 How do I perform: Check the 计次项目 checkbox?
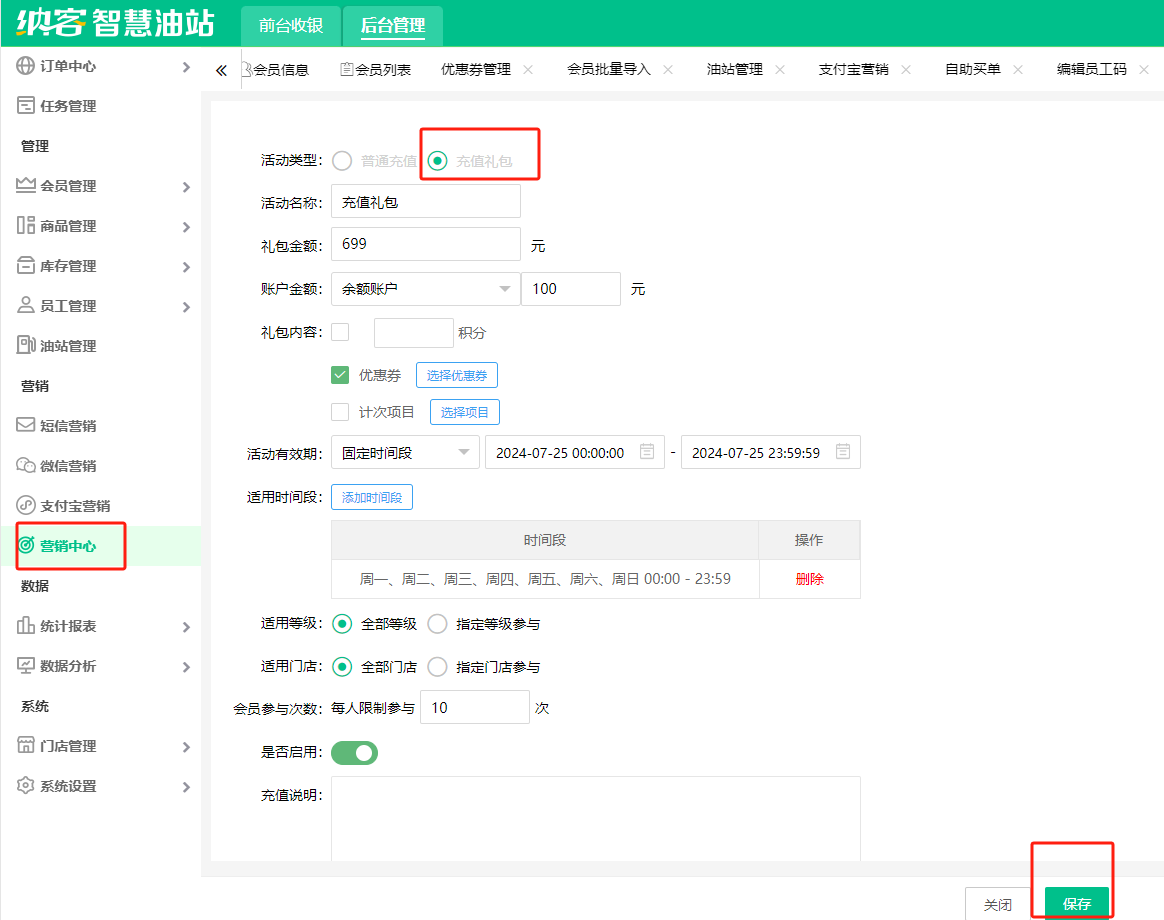(x=340, y=412)
